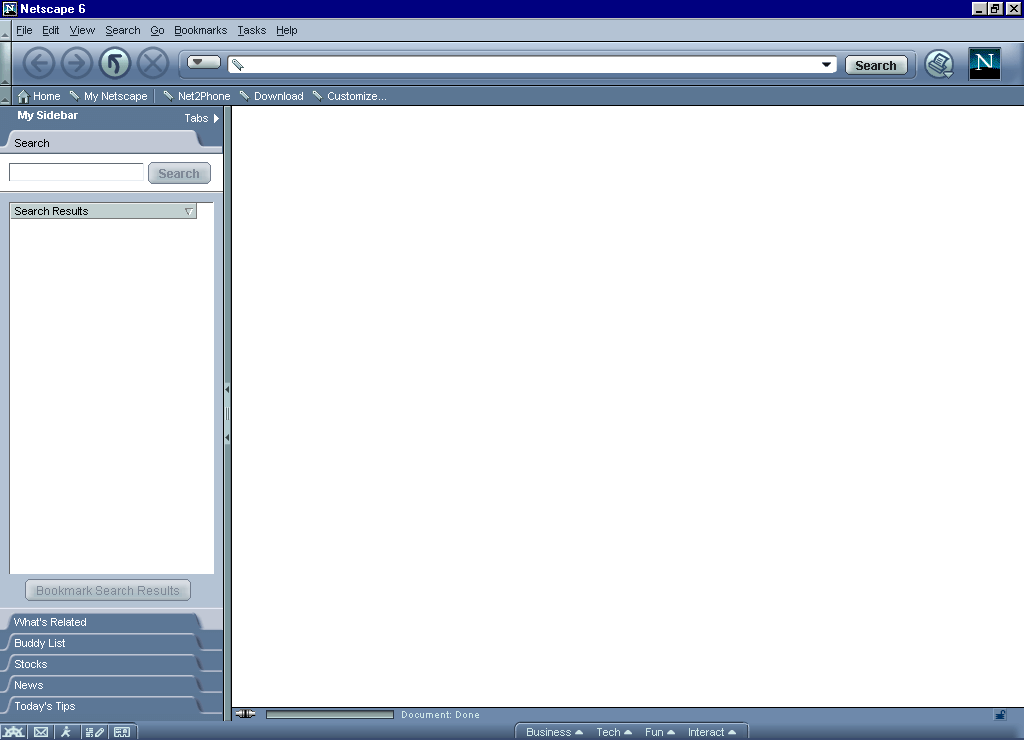1024x740 pixels.
Task: Open the URL history dropdown arrow
Action: (826, 65)
